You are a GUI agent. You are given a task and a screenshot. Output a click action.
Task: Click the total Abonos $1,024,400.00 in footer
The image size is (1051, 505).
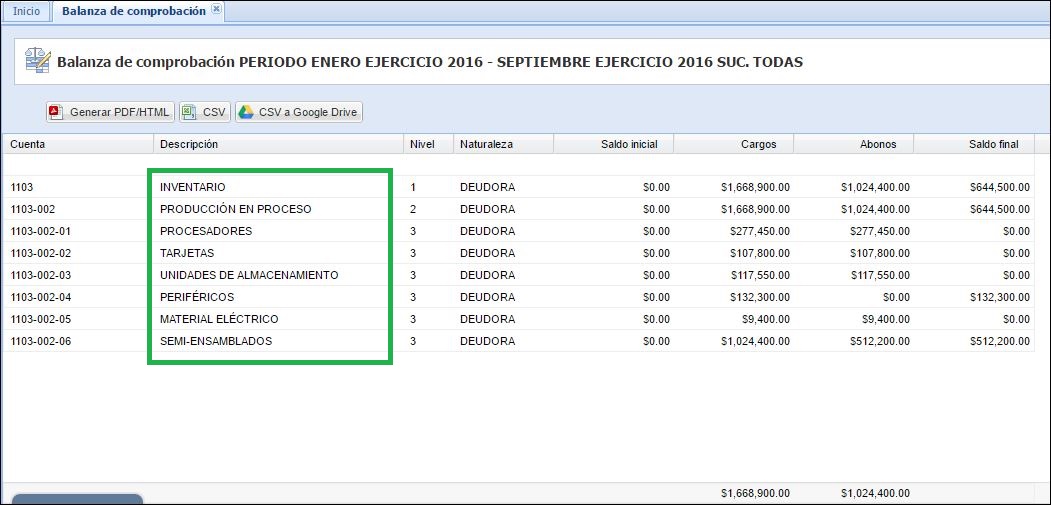click(875, 493)
